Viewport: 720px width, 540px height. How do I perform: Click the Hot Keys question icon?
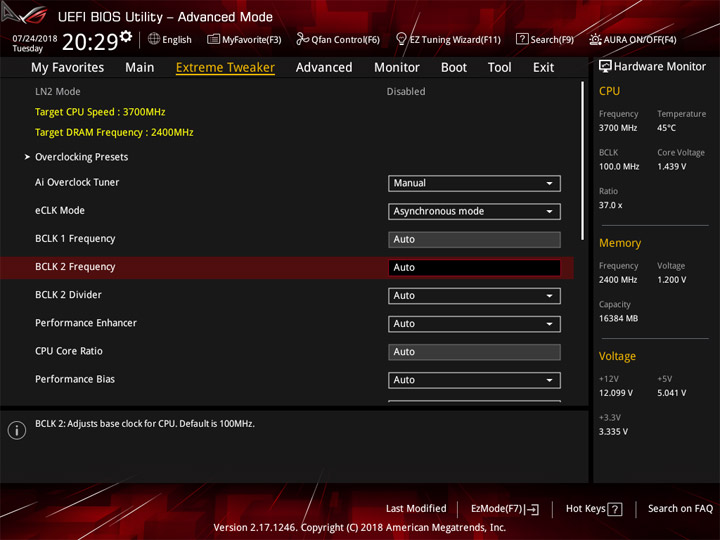coord(615,509)
